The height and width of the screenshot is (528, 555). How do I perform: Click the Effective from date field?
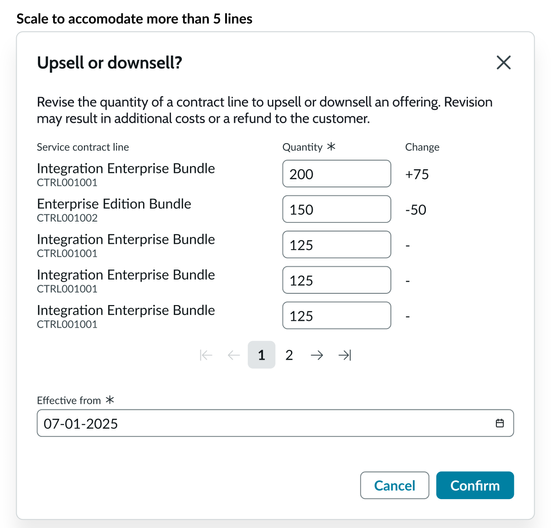coord(275,423)
